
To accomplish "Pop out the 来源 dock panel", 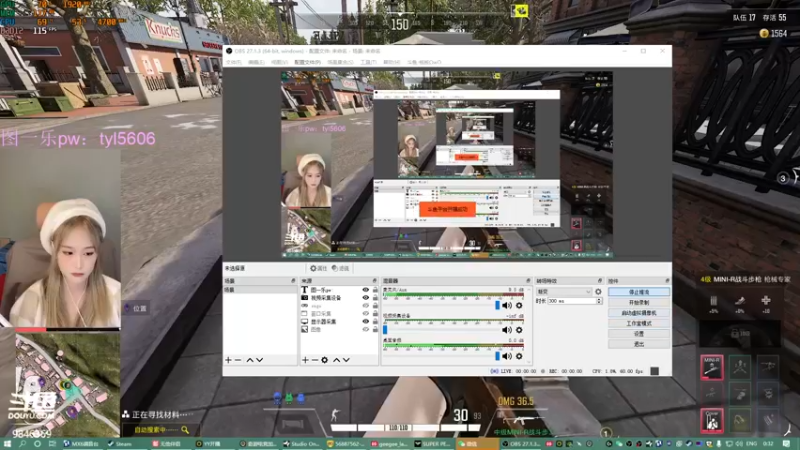I will pos(374,281).
